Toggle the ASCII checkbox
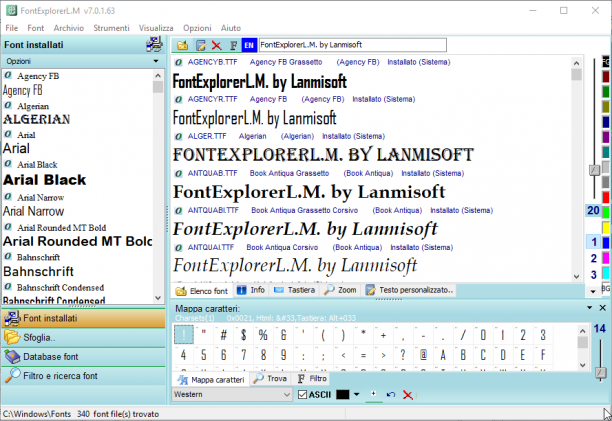This screenshot has height=421, width=612. click(x=302, y=394)
